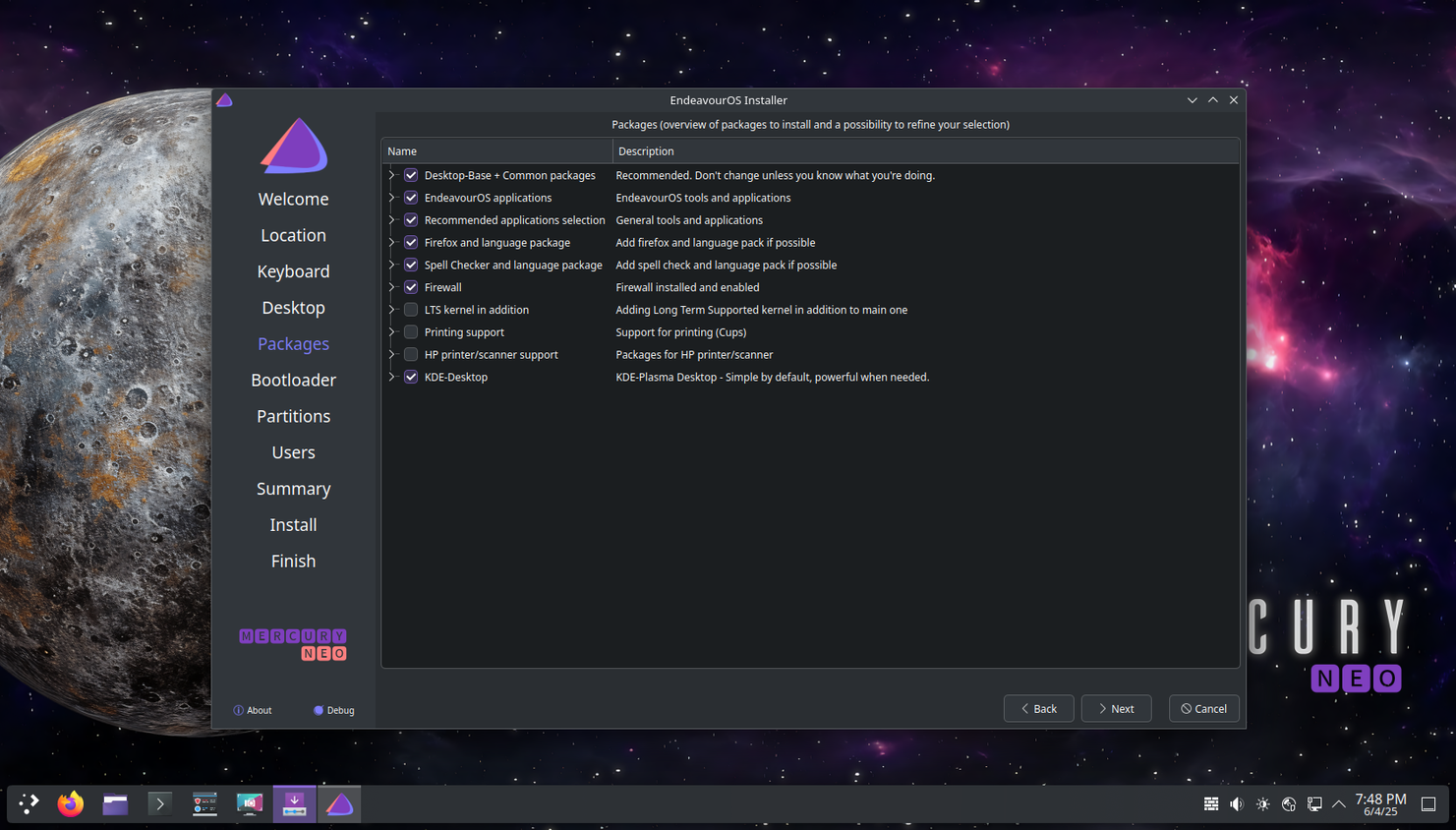Proceed with the Next button
Screen dimensions: 1456x830
click(1117, 708)
